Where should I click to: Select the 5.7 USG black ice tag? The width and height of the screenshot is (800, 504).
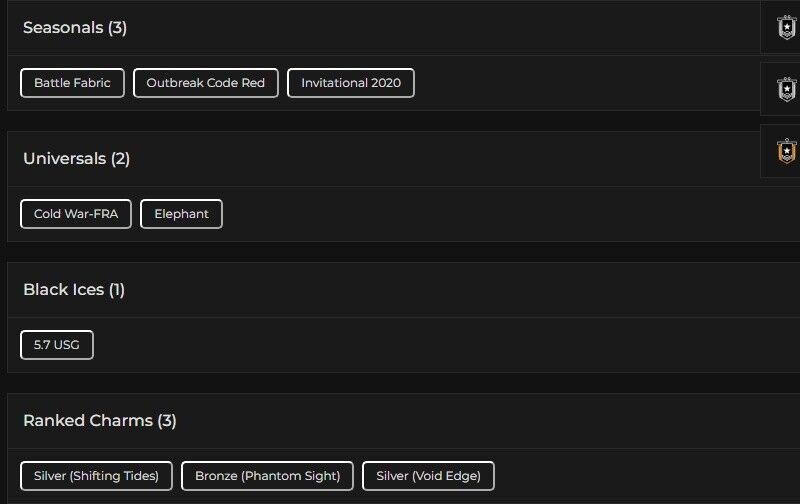[x=57, y=345]
